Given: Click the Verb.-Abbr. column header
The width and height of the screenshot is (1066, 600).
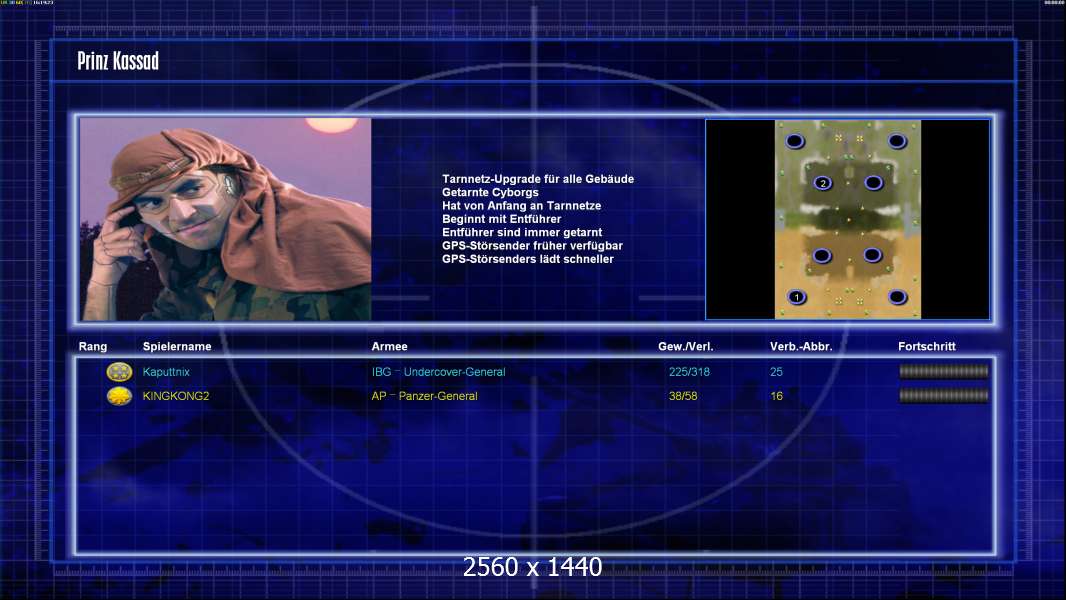Looking at the screenshot, I should pyautogui.click(x=801, y=347).
